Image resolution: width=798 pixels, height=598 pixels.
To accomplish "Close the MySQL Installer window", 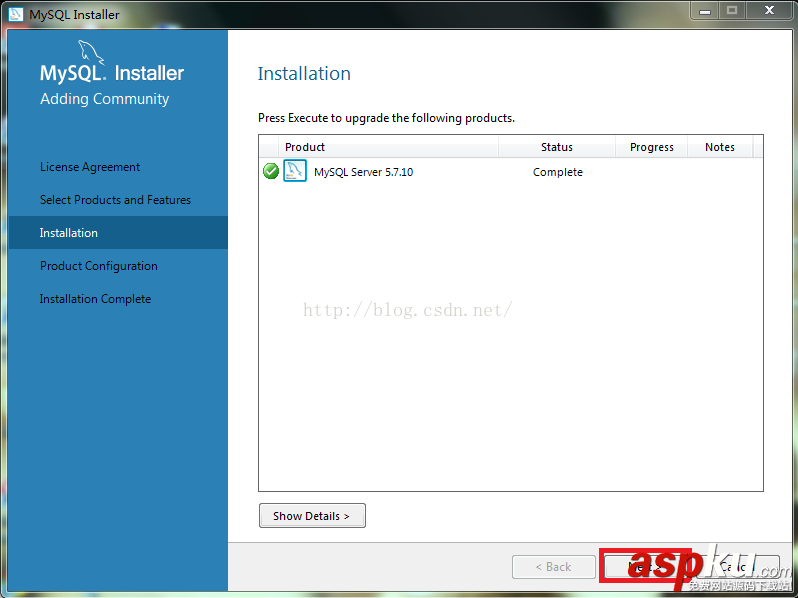I will pyautogui.click(x=769, y=11).
